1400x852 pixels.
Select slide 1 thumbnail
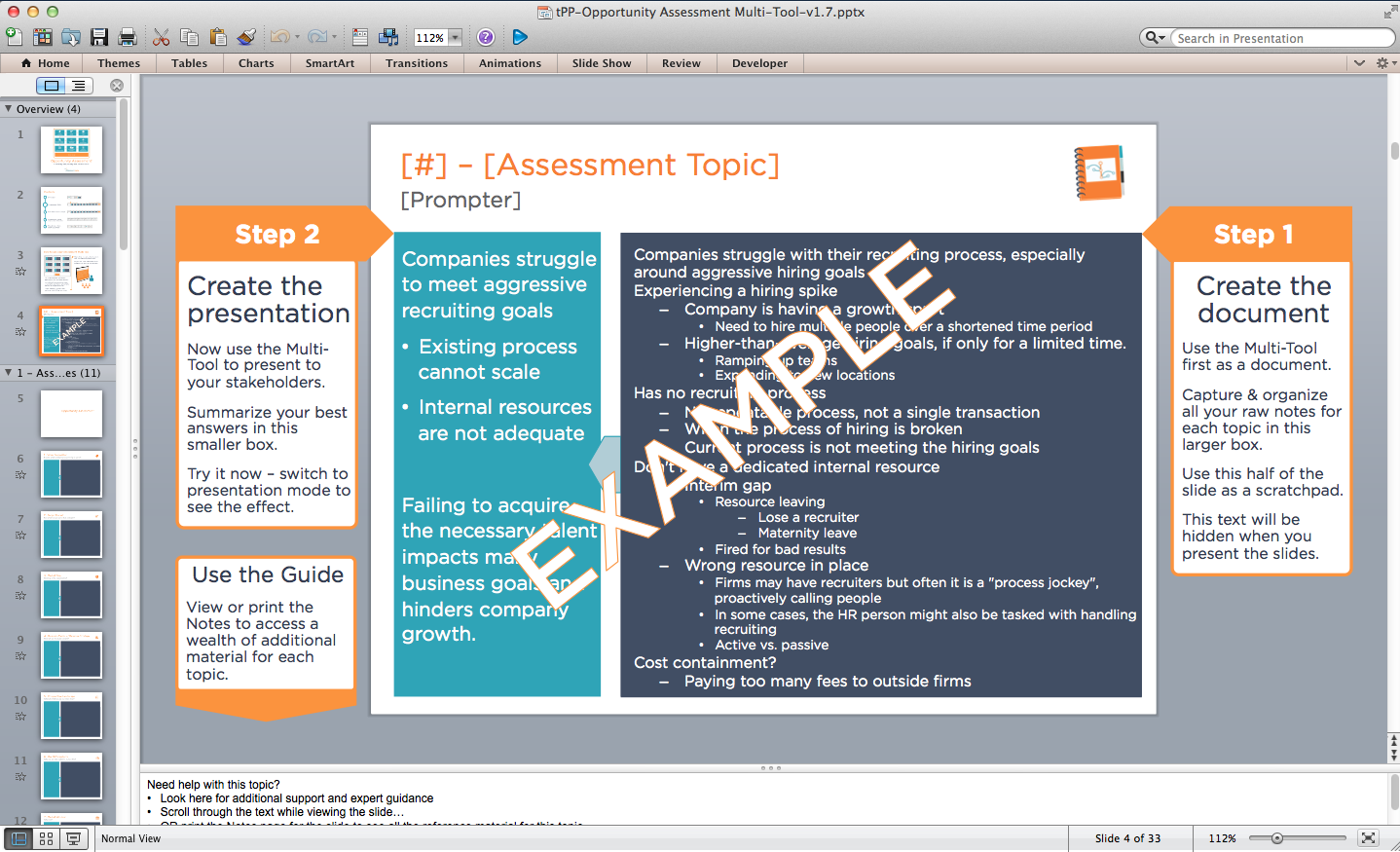pyautogui.click(x=71, y=150)
